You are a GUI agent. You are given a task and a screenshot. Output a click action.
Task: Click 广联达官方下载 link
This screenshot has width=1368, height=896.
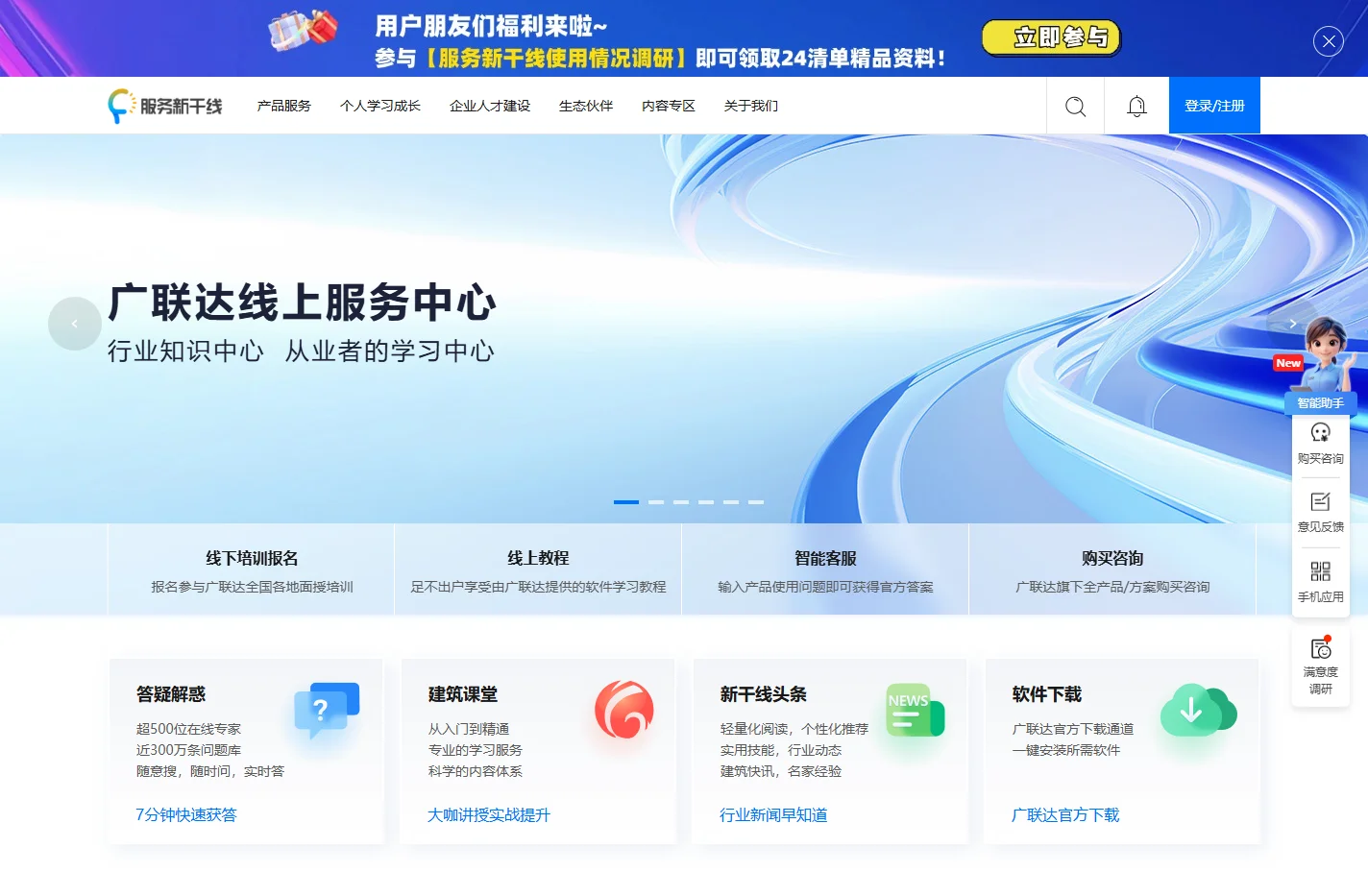(x=1065, y=814)
